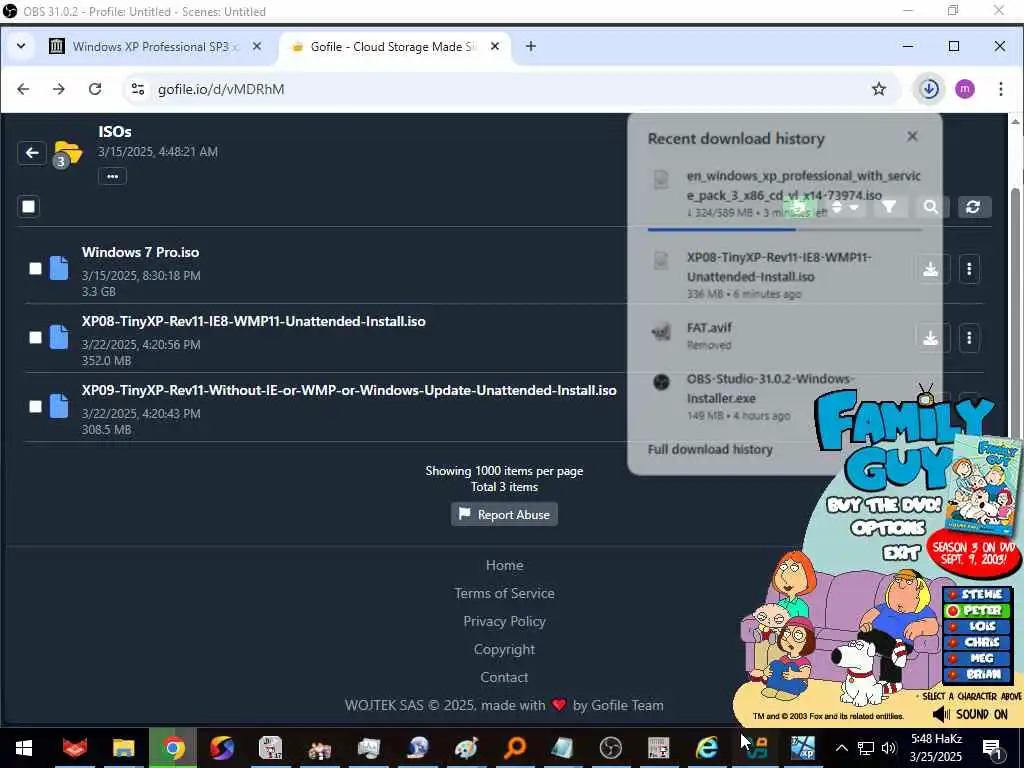Viewport: 1024px width, 768px height.
Task: Click the browser forward arrow
Action: (x=59, y=89)
